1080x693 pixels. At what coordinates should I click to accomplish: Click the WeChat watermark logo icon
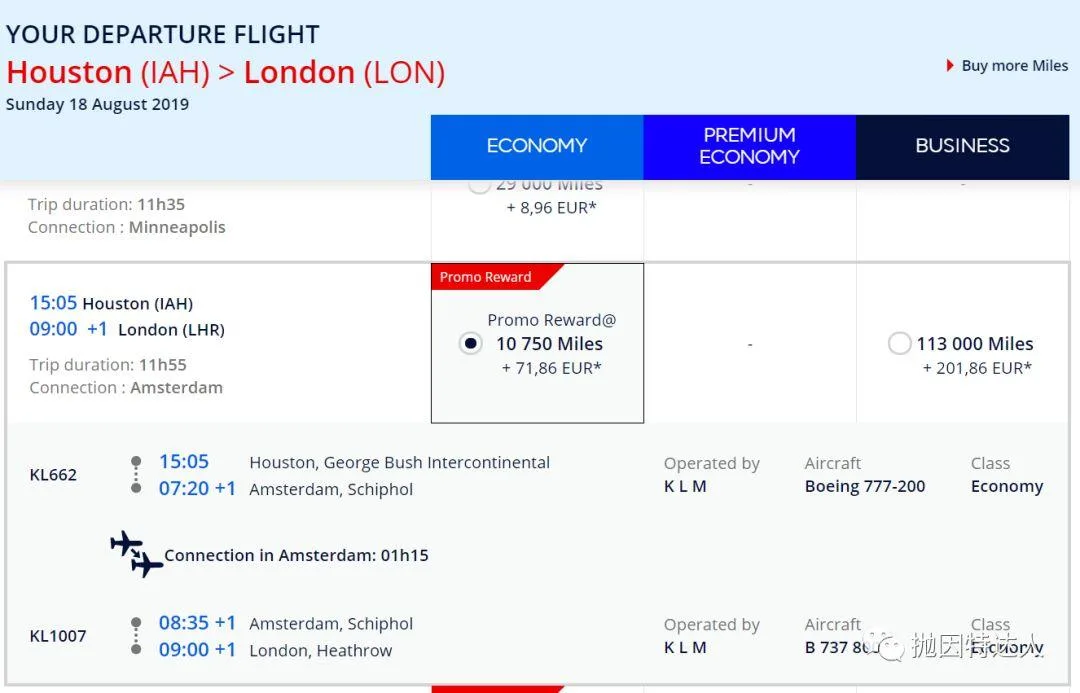coord(885,645)
